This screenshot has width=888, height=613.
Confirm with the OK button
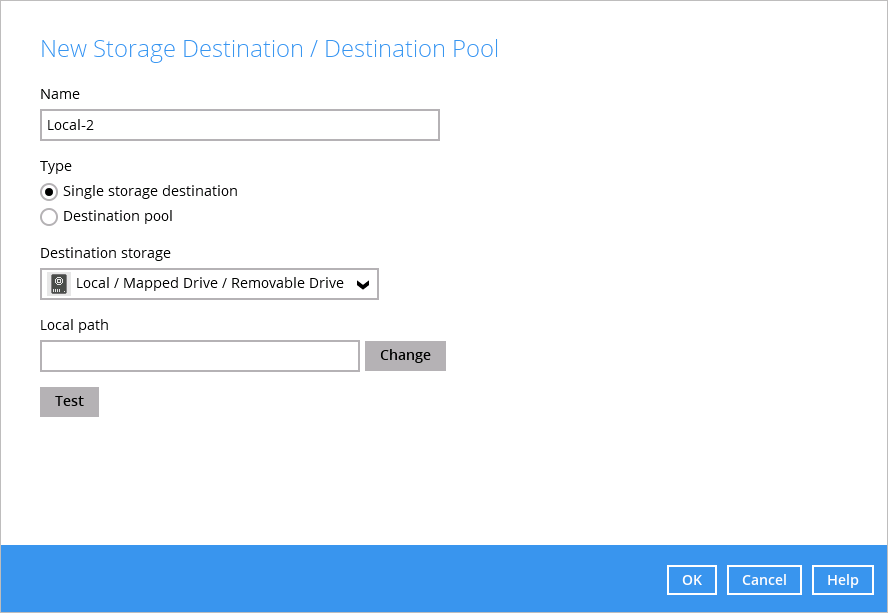coord(692,580)
